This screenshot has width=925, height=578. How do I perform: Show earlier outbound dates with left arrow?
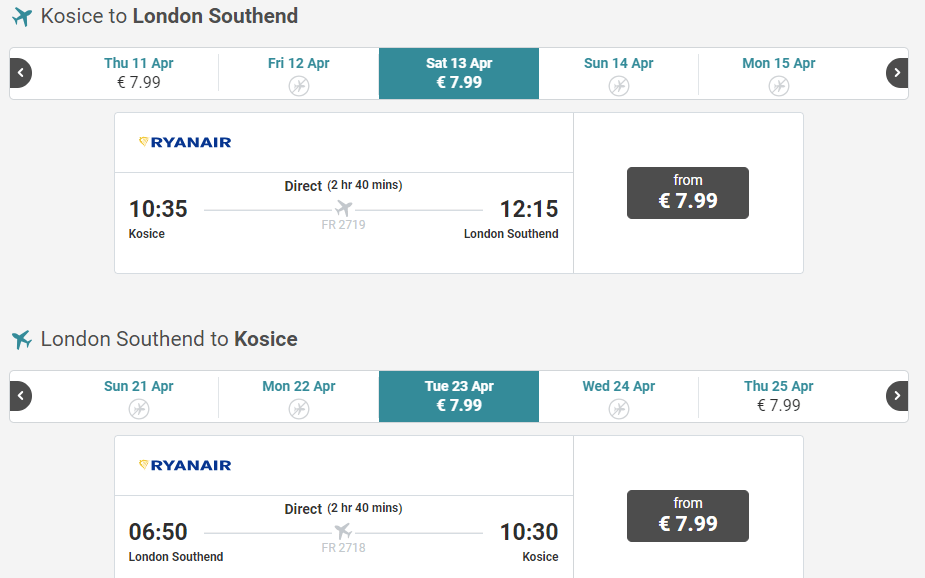pyautogui.click(x=20, y=73)
